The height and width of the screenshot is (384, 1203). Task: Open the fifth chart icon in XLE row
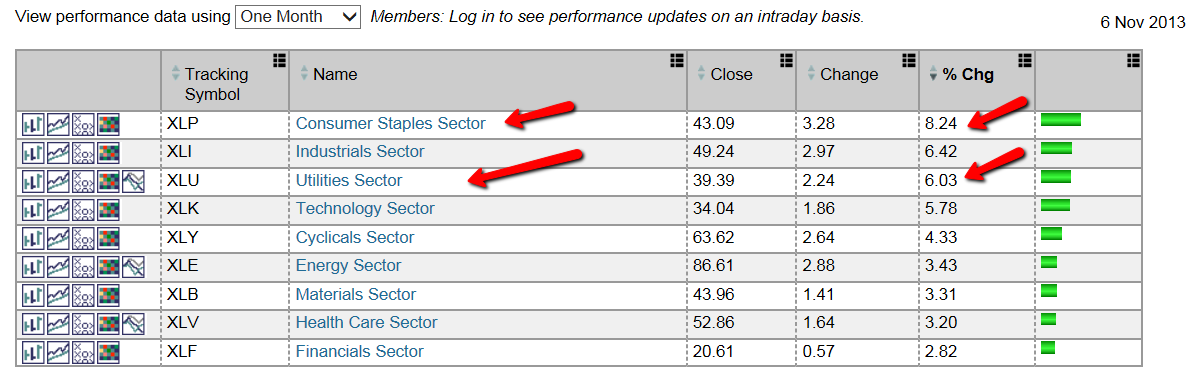(133, 267)
